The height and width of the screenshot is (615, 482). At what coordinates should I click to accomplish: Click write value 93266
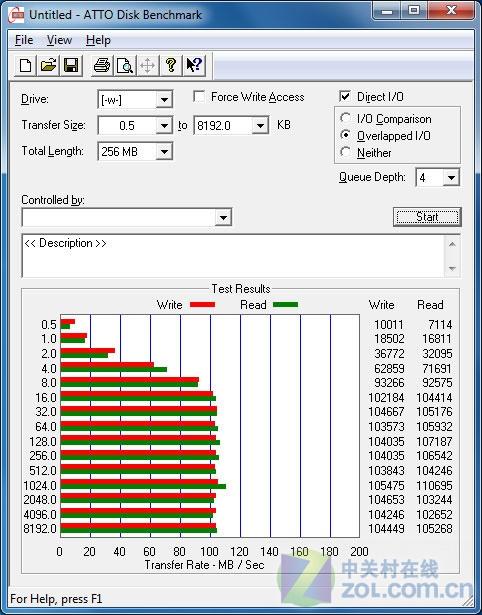click(x=389, y=382)
